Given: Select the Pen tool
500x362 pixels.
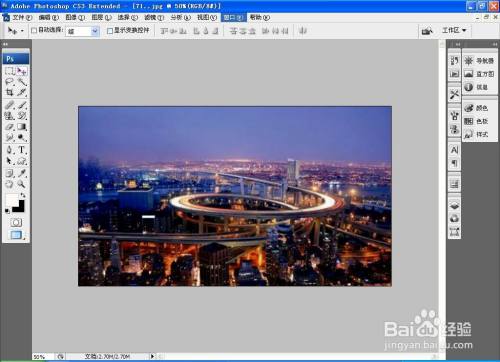Looking at the screenshot, I should point(9,150).
